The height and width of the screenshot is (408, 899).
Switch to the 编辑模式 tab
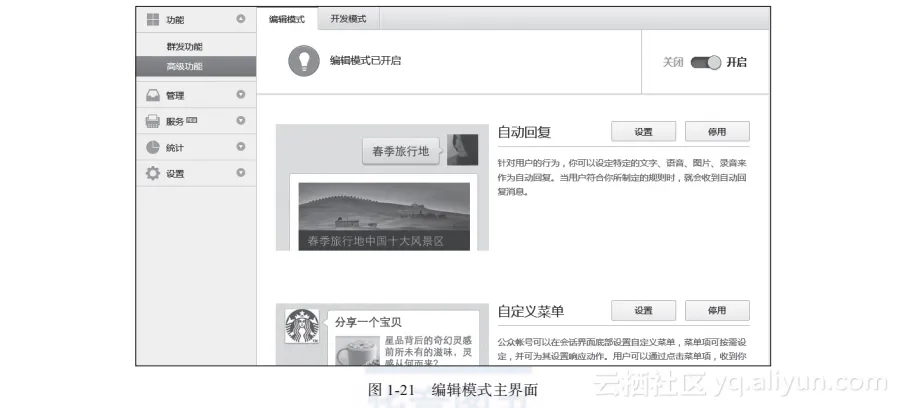(287, 19)
